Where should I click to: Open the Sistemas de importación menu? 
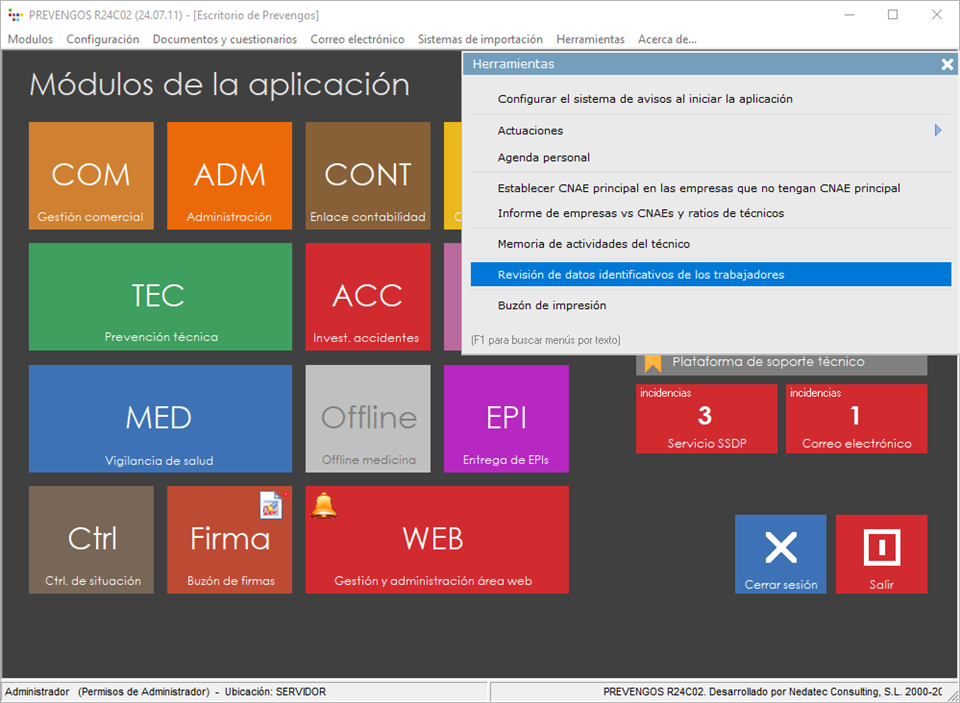pyautogui.click(x=480, y=39)
